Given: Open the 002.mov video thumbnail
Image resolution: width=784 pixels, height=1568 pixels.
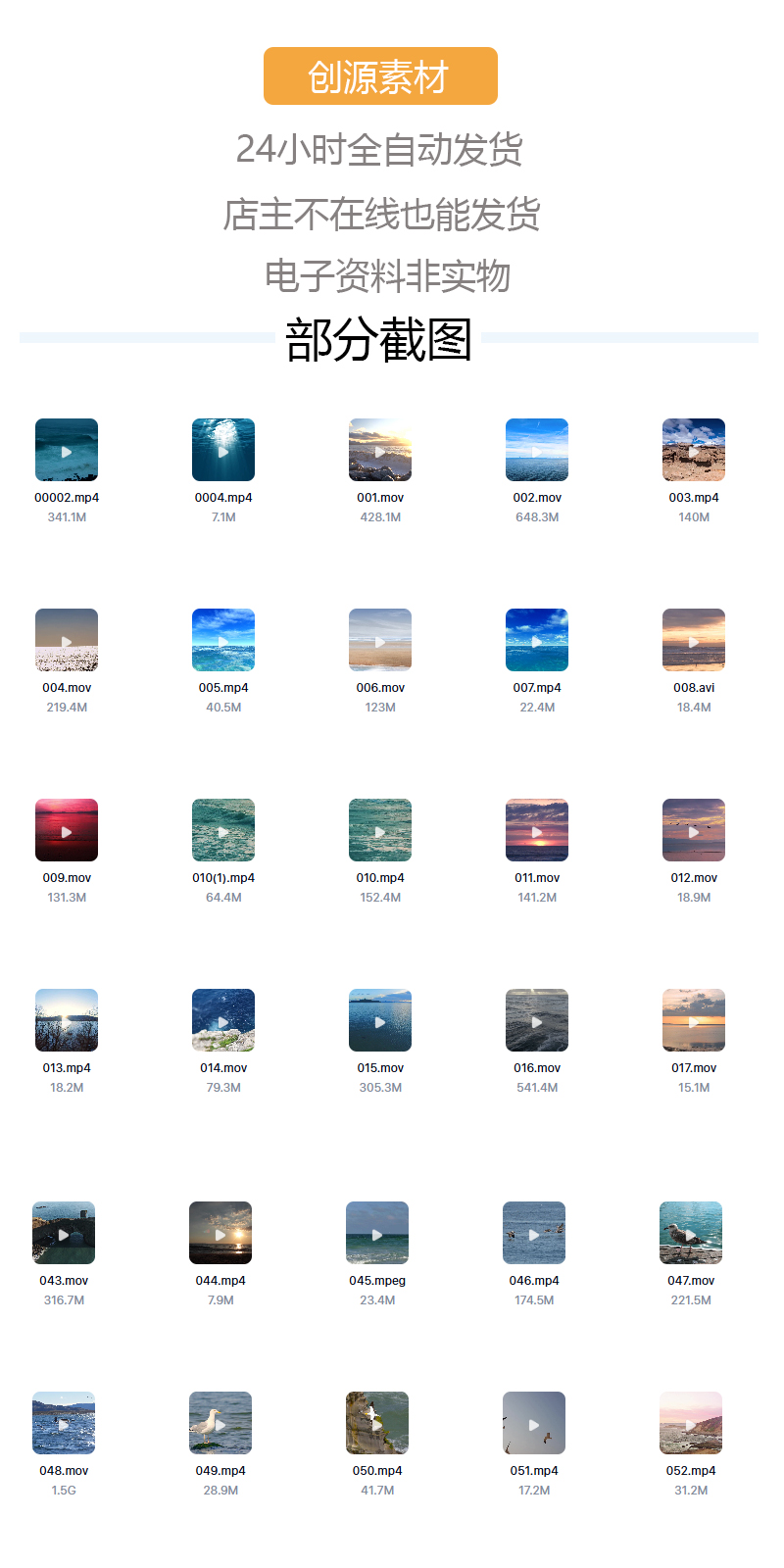Looking at the screenshot, I should click(x=537, y=450).
